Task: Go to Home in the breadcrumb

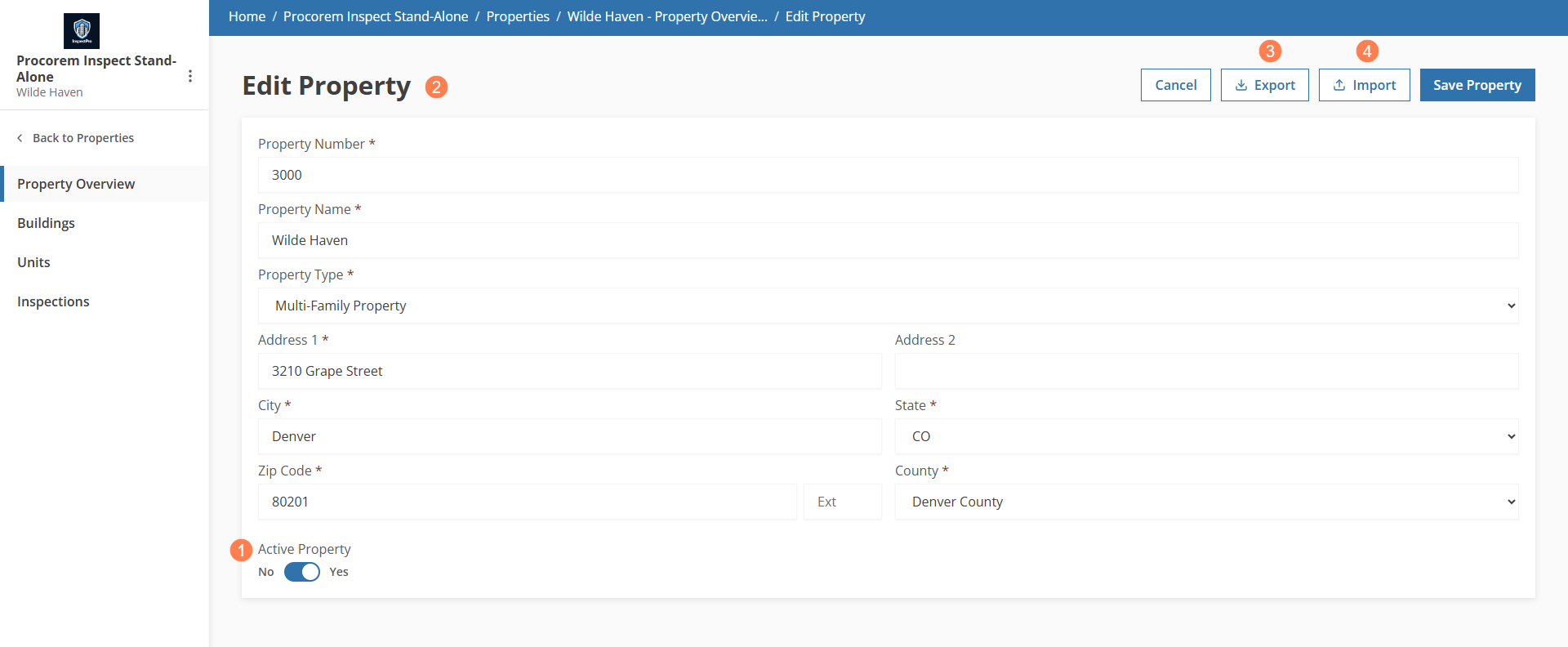Action: pos(247,16)
